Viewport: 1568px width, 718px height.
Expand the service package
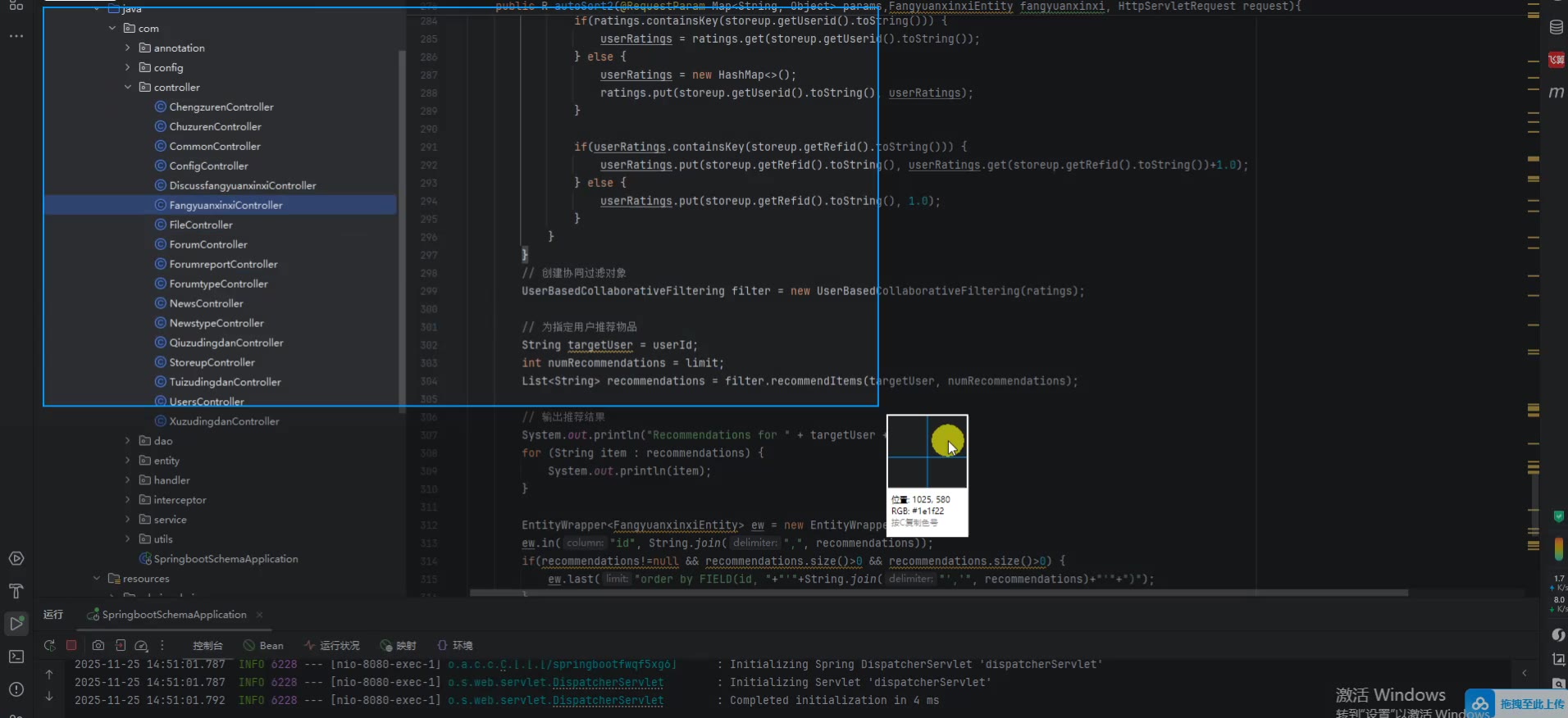point(128,520)
